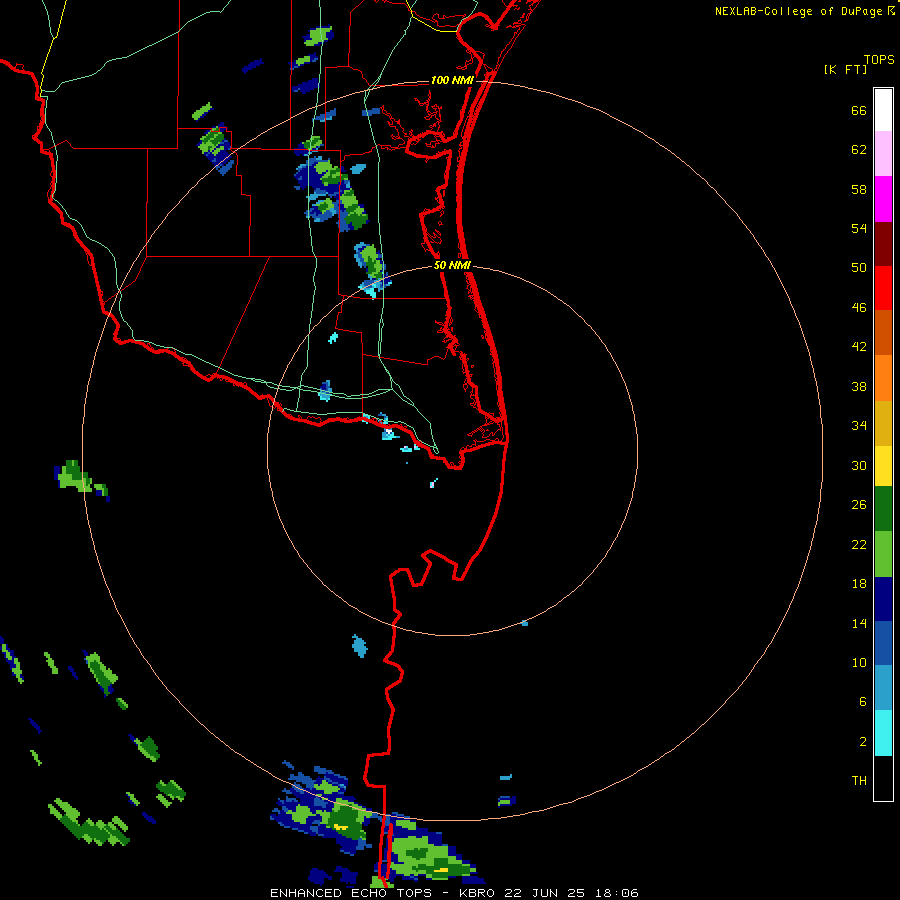Click the 18 legend value

coord(859,584)
